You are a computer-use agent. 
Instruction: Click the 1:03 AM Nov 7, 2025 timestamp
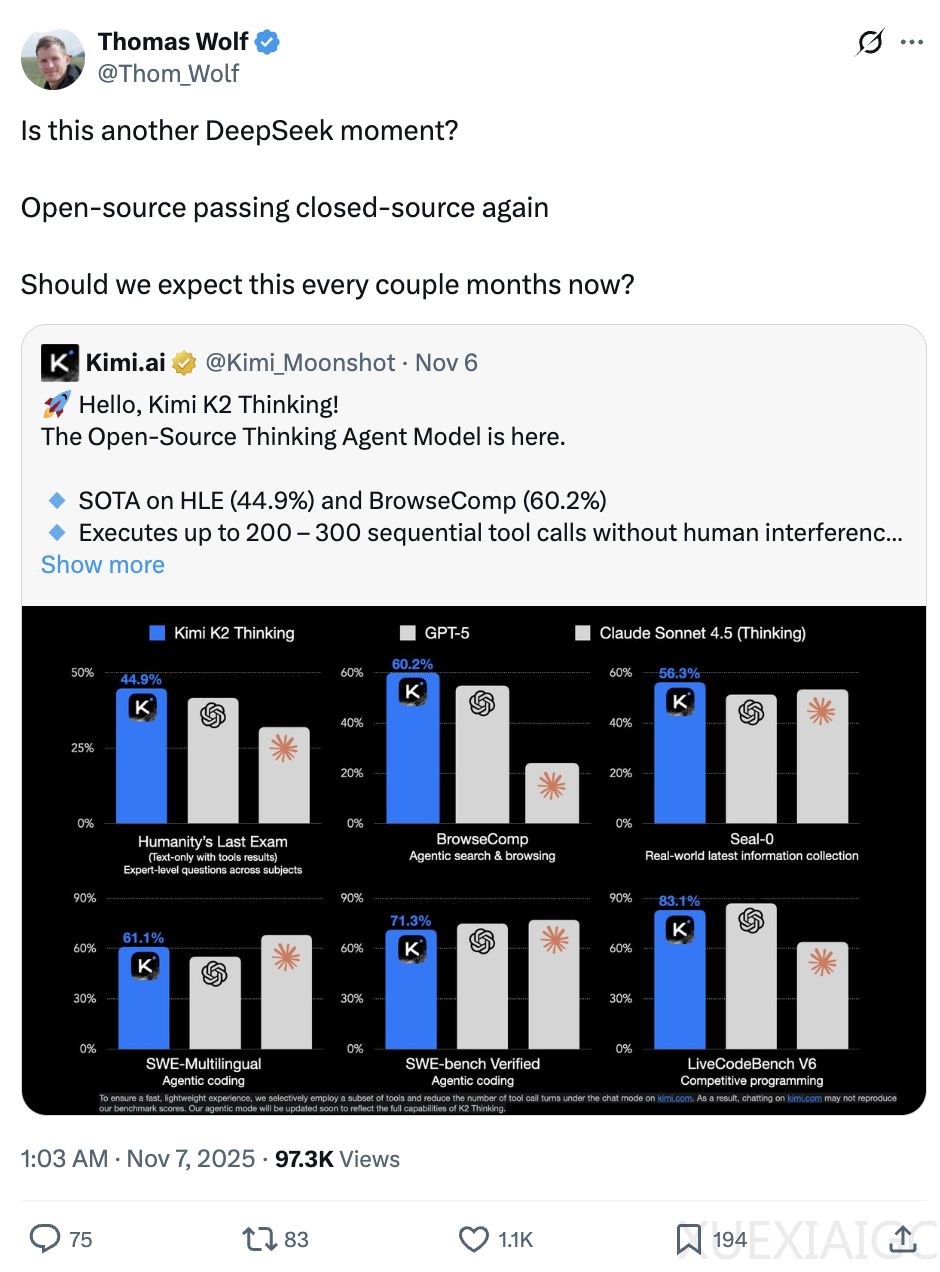pos(138,1159)
